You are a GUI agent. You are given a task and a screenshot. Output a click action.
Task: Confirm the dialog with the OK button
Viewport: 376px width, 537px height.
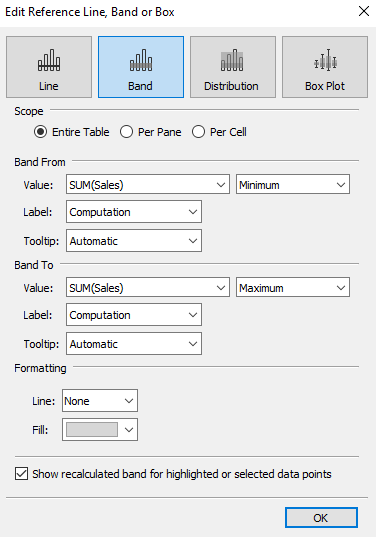point(321,517)
